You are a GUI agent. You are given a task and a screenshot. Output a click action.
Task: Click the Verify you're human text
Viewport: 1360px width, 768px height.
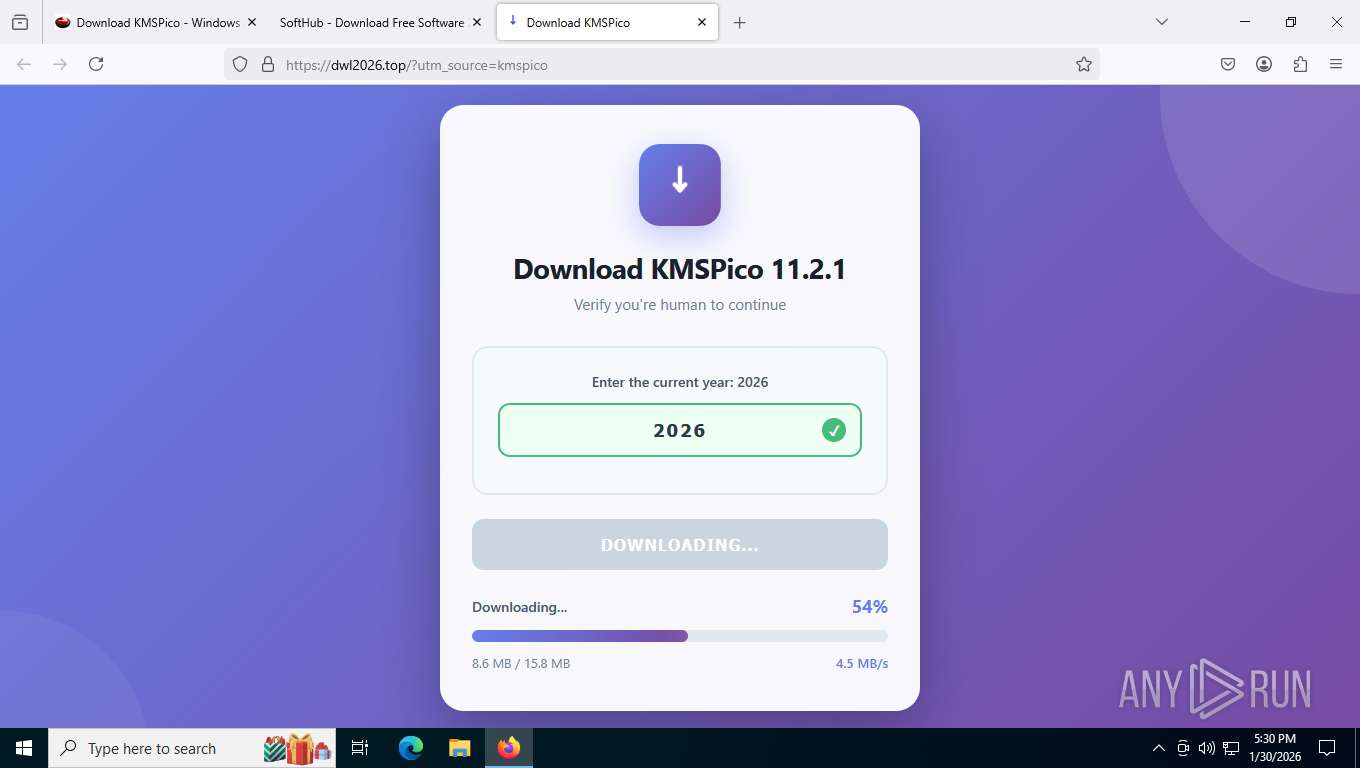680,305
